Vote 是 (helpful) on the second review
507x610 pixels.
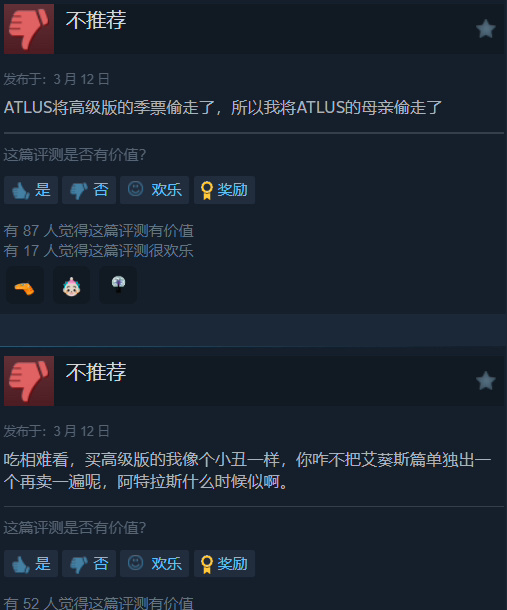(x=31, y=564)
